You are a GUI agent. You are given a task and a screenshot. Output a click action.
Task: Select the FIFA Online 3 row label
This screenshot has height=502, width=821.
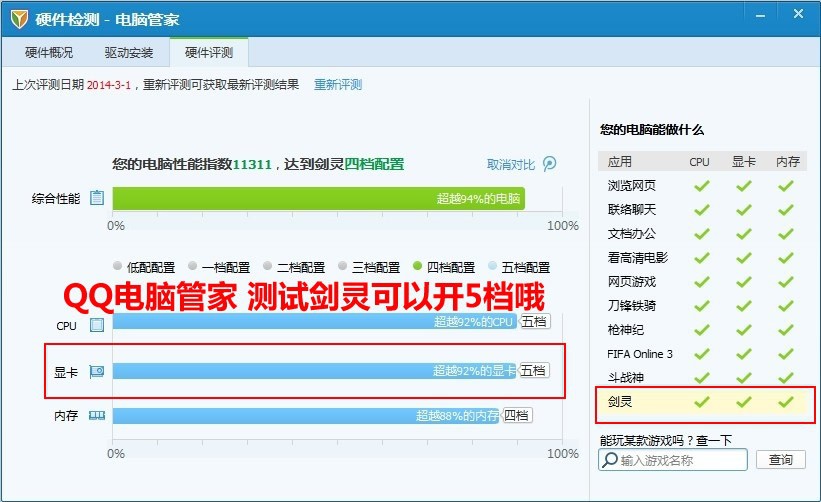pyautogui.click(x=640, y=354)
